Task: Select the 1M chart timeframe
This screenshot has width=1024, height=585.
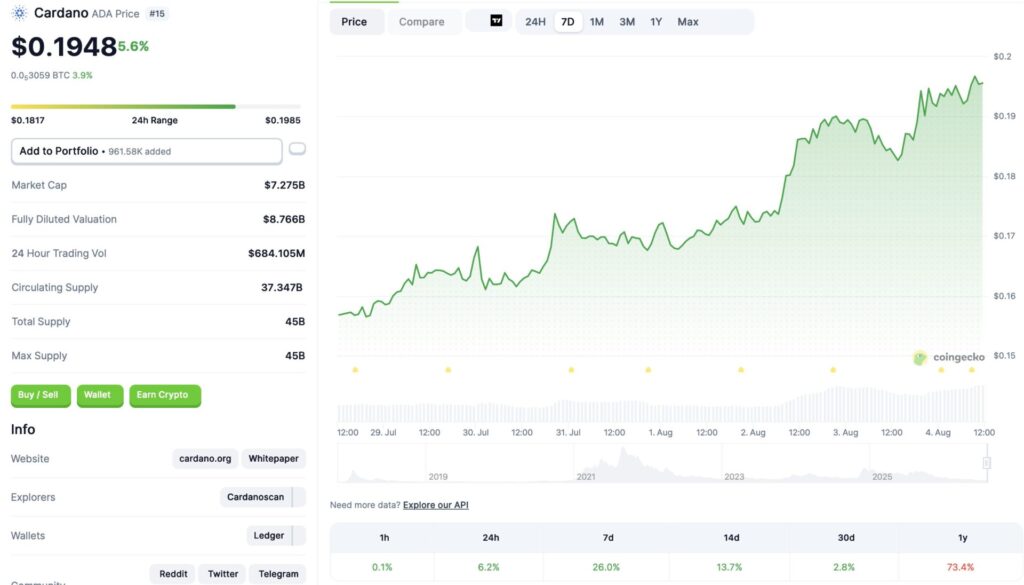Action: tap(597, 22)
